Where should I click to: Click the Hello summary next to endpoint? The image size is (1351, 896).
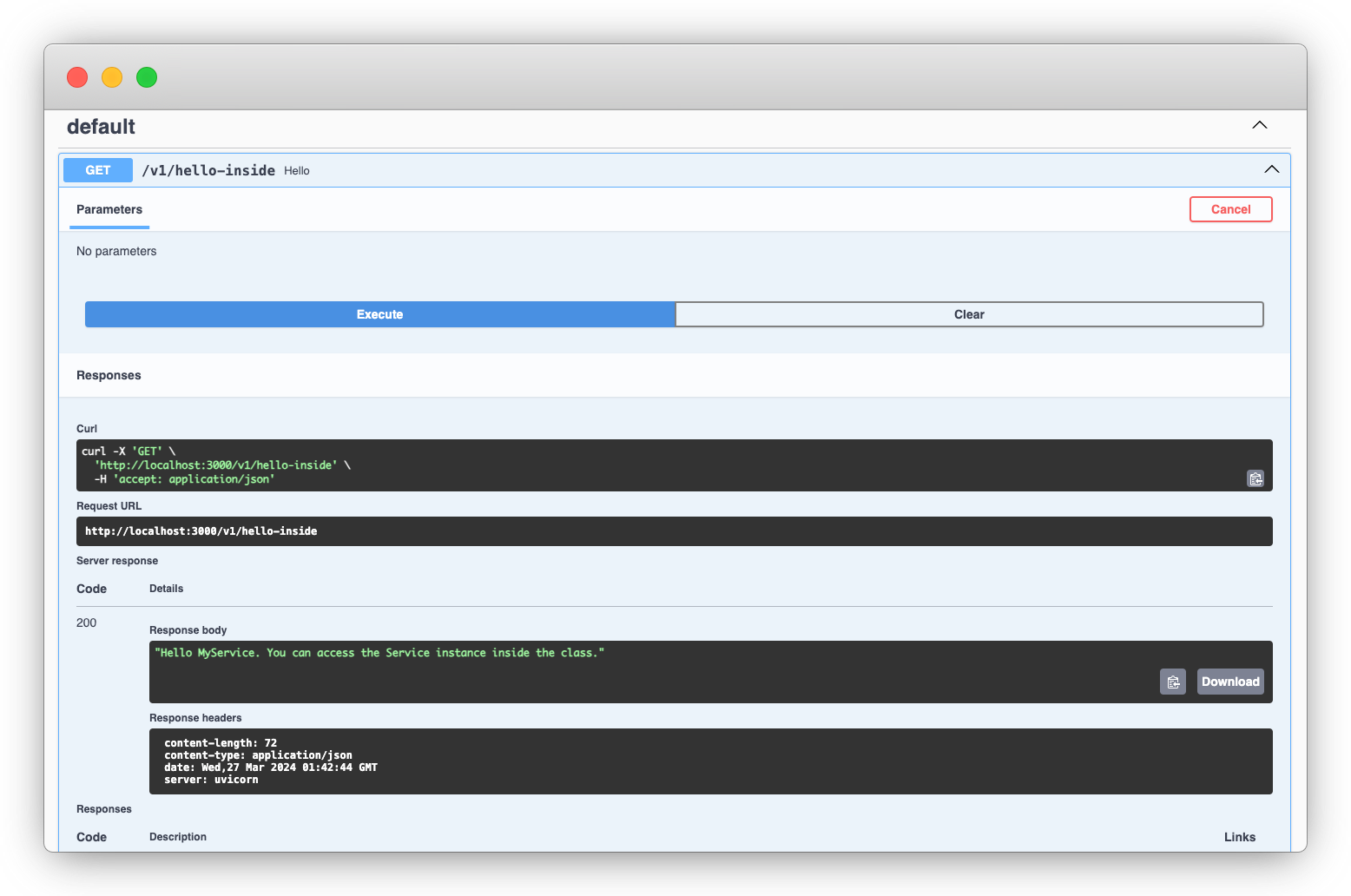click(x=297, y=171)
